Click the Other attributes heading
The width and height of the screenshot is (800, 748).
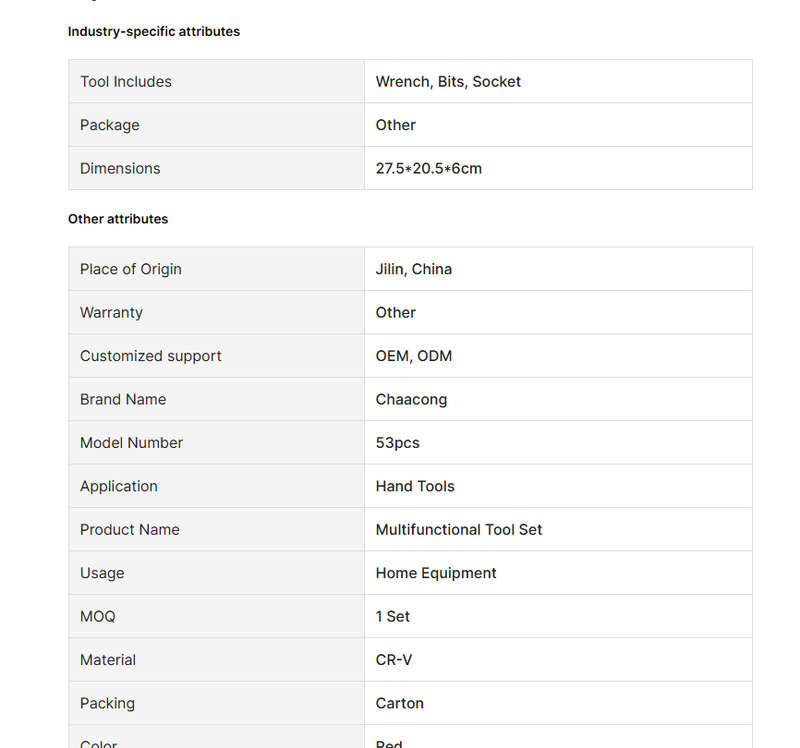(118, 219)
